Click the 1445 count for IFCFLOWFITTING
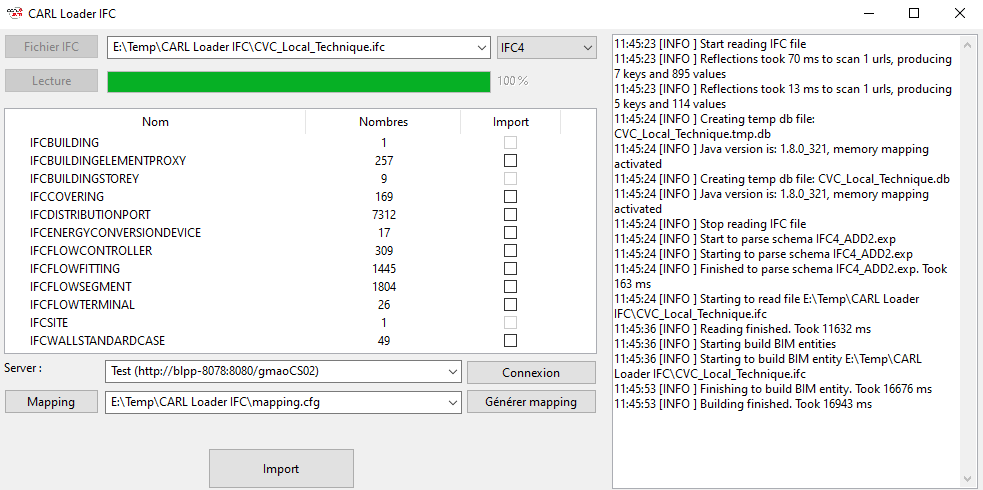Screen dimensions: 983x490 click(384, 269)
